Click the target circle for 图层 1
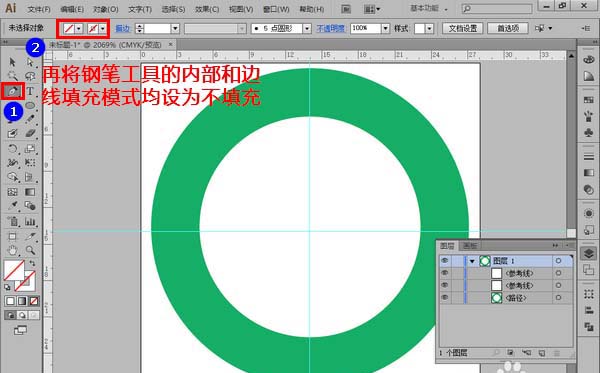Screen dimensions: 600x373 [x=558, y=261]
